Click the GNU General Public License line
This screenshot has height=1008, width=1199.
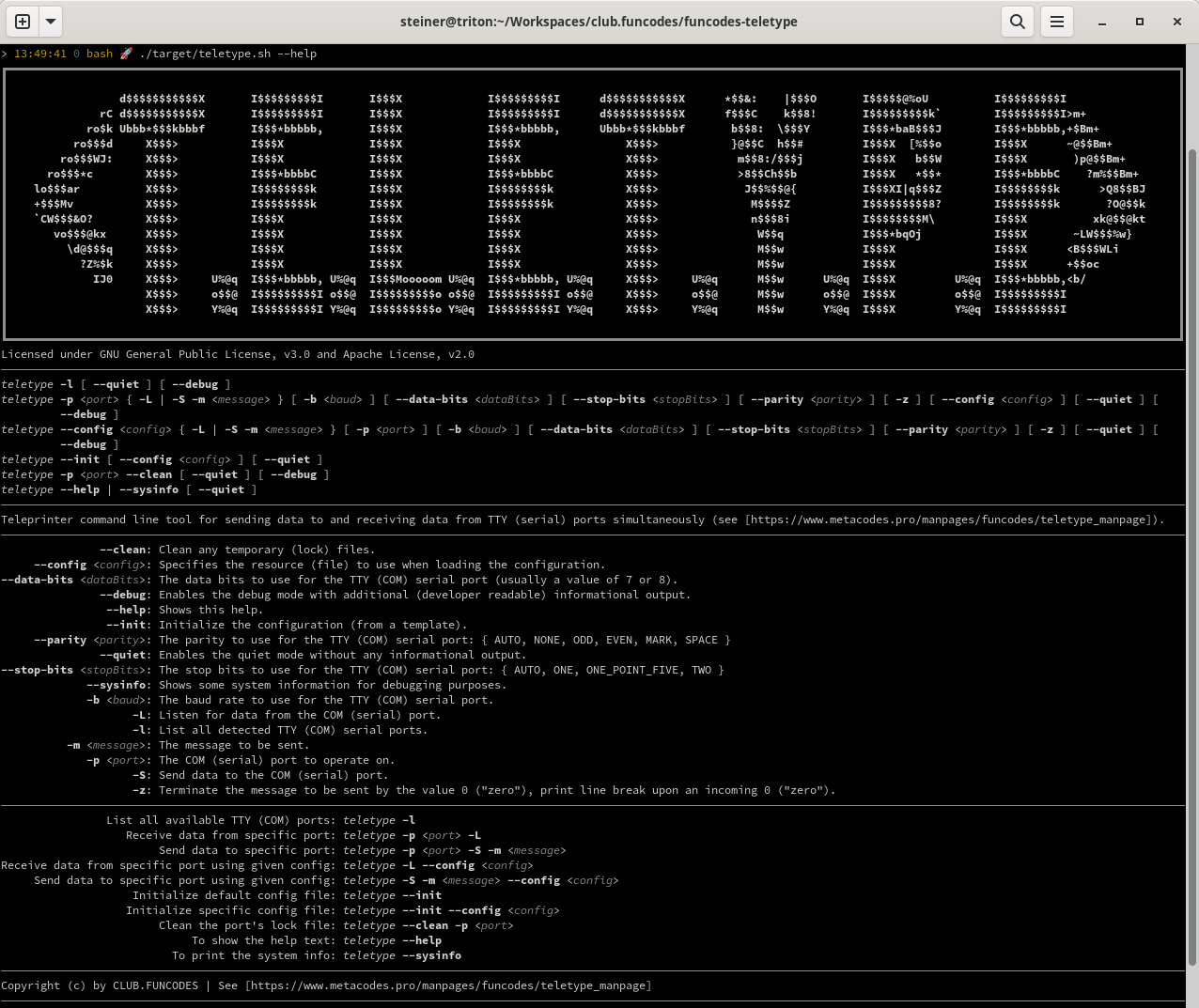click(238, 354)
